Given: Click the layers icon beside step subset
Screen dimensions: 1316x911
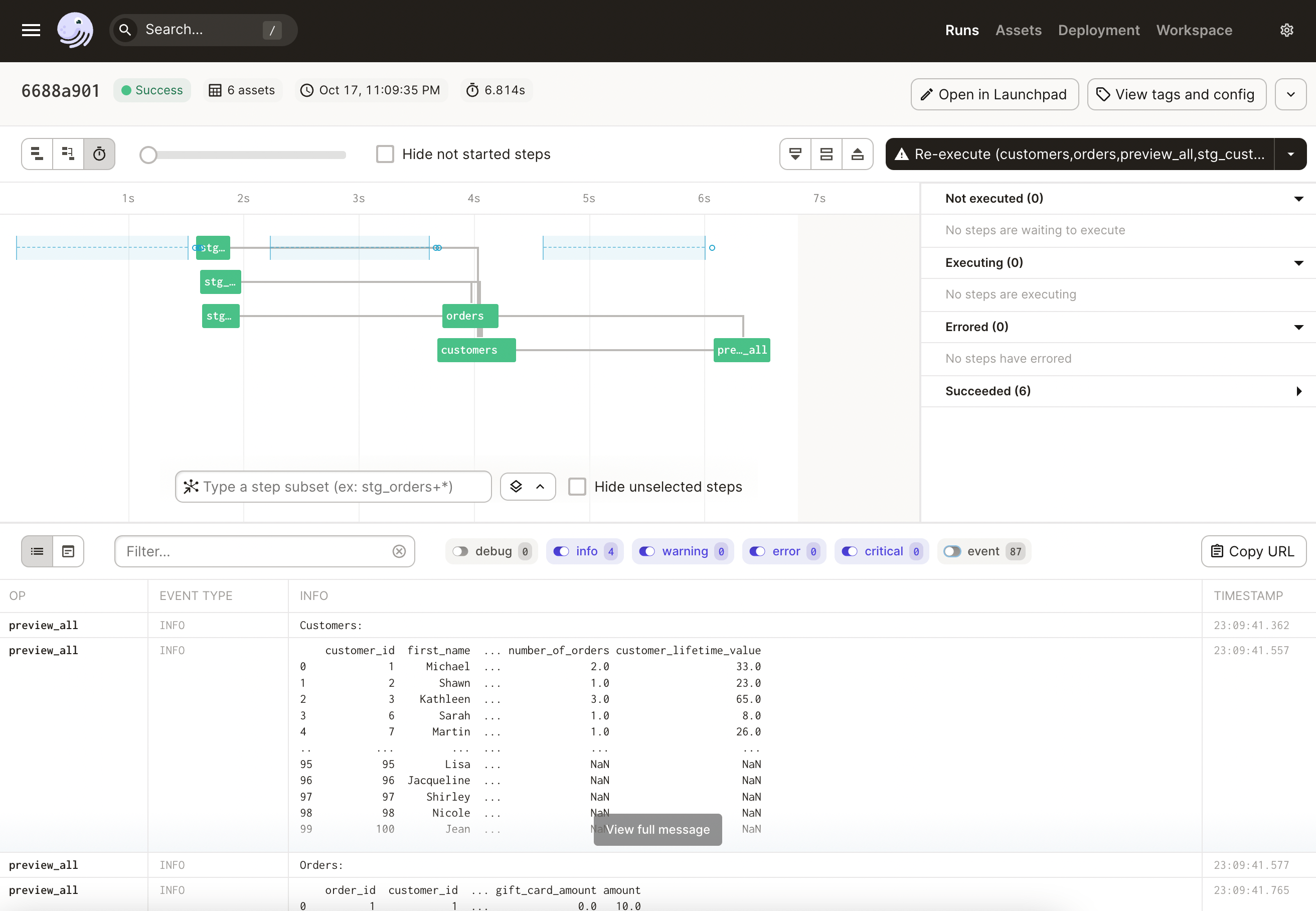Looking at the screenshot, I should pyautogui.click(x=516, y=487).
